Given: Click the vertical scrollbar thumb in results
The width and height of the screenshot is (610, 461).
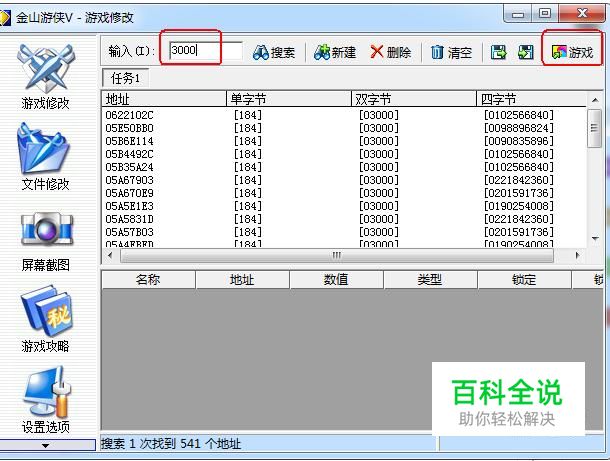Looking at the screenshot, I should (594, 128).
